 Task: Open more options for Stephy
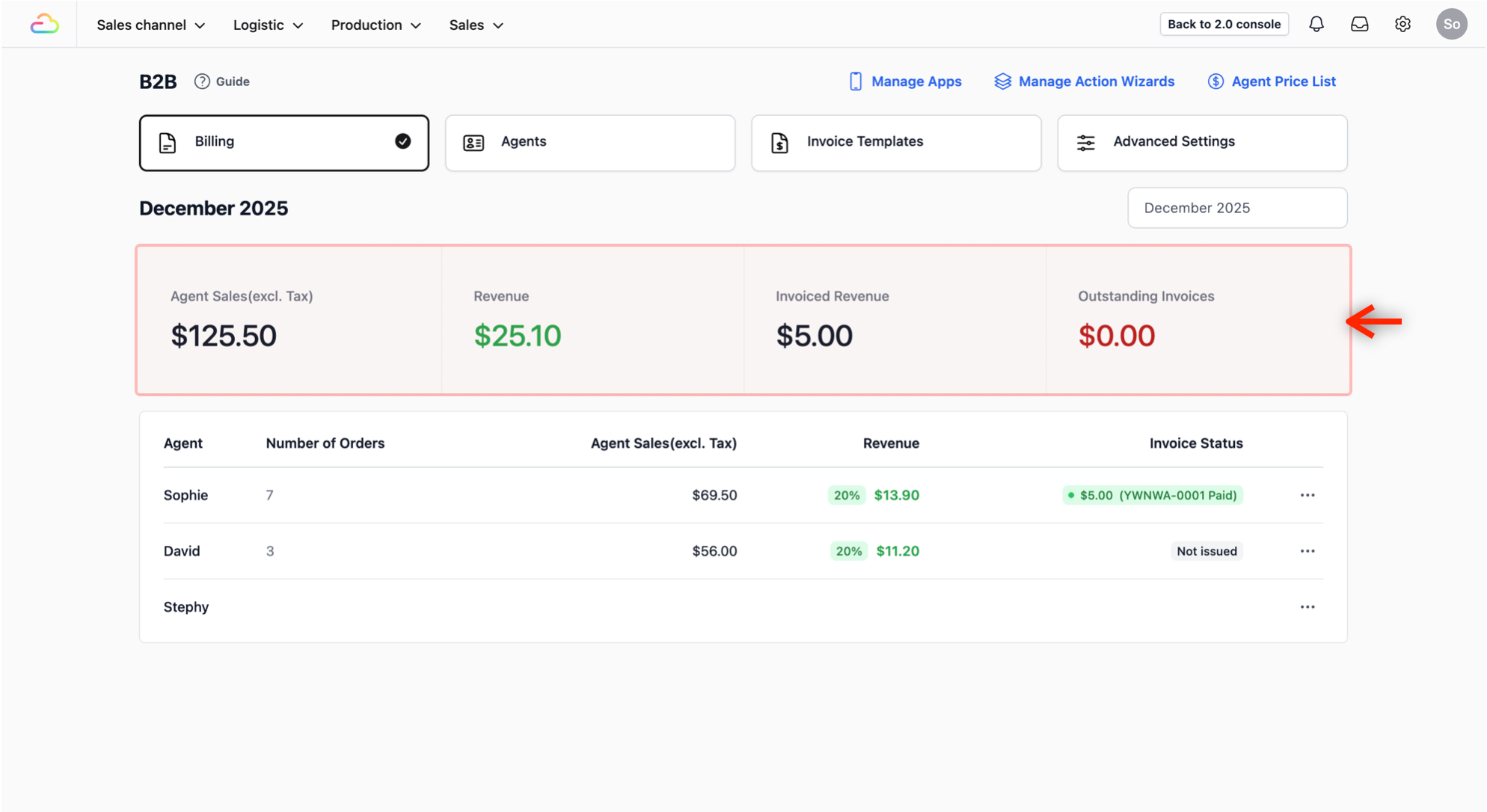click(x=1307, y=607)
